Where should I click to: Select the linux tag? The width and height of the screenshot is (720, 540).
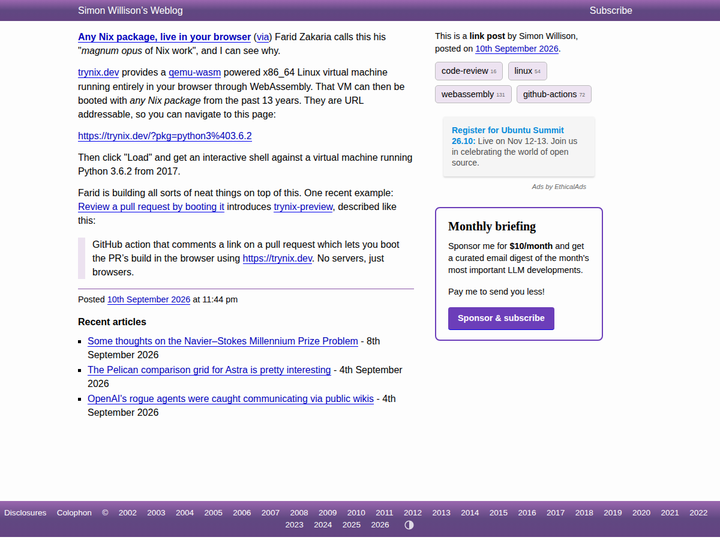(x=527, y=71)
